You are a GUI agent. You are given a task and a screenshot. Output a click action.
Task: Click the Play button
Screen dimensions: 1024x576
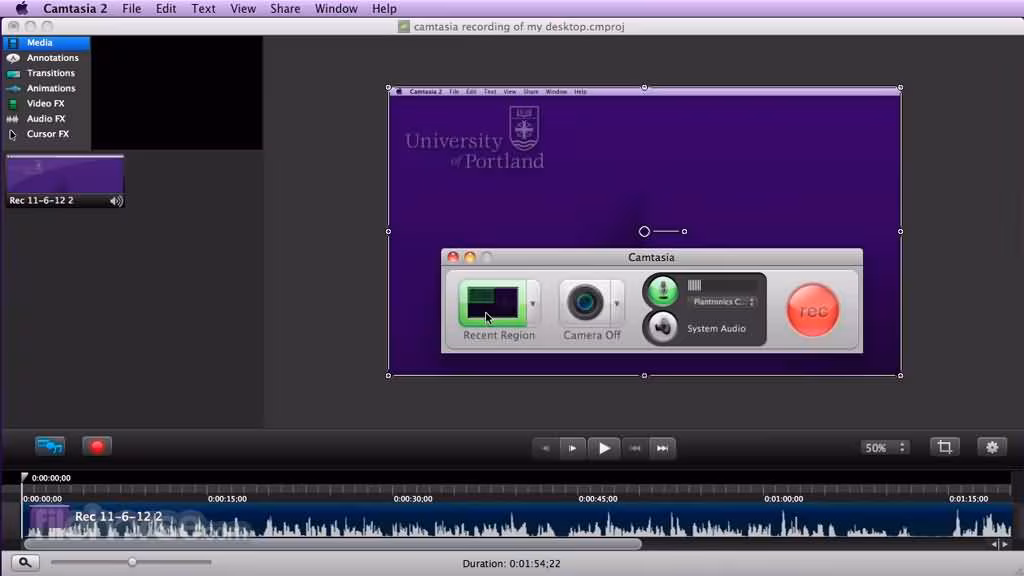click(x=604, y=449)
